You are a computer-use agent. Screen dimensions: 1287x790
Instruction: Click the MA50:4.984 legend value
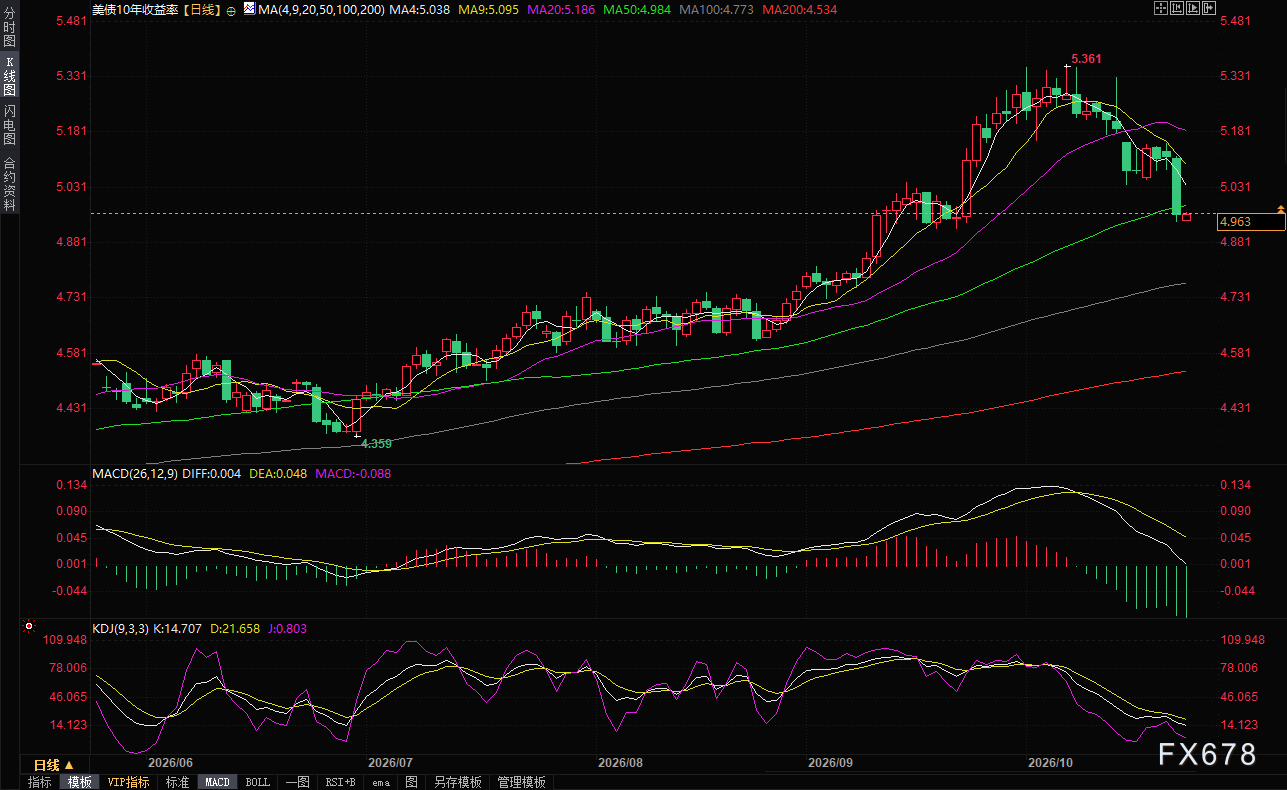(636, 10)
